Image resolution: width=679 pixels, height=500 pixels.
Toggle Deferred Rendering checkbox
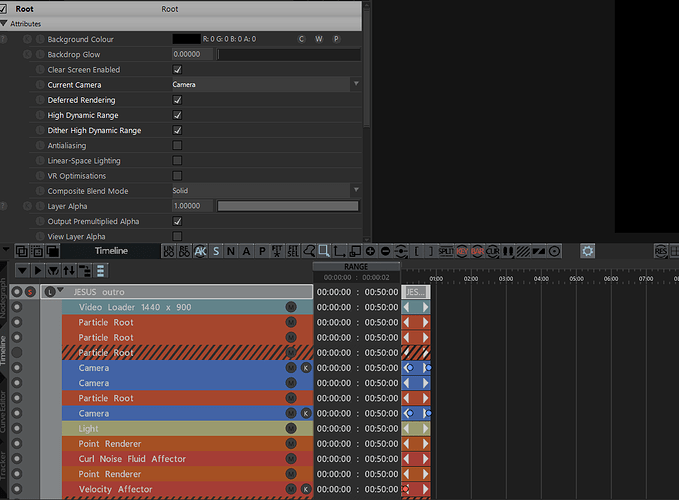(x=177, y=100)
